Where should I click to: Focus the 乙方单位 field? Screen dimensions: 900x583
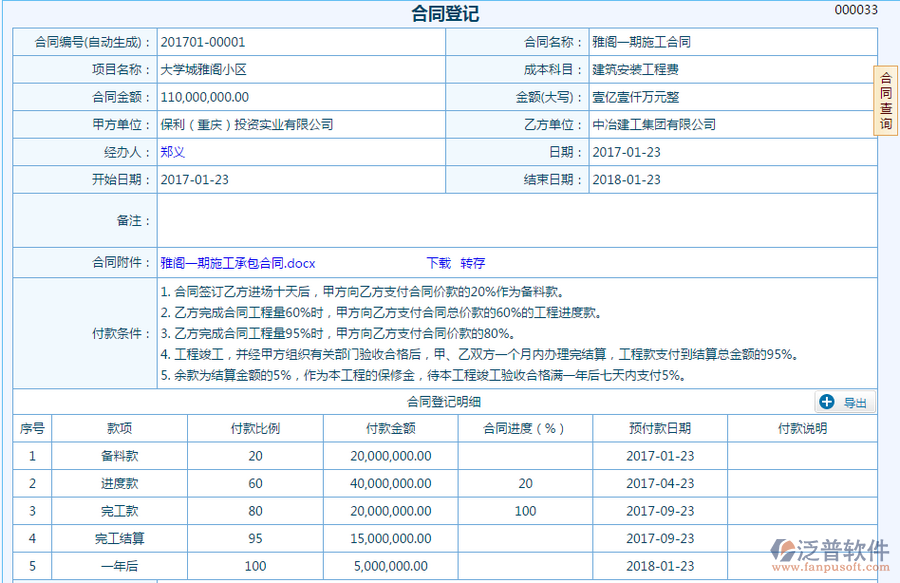[x=730, y=125]
